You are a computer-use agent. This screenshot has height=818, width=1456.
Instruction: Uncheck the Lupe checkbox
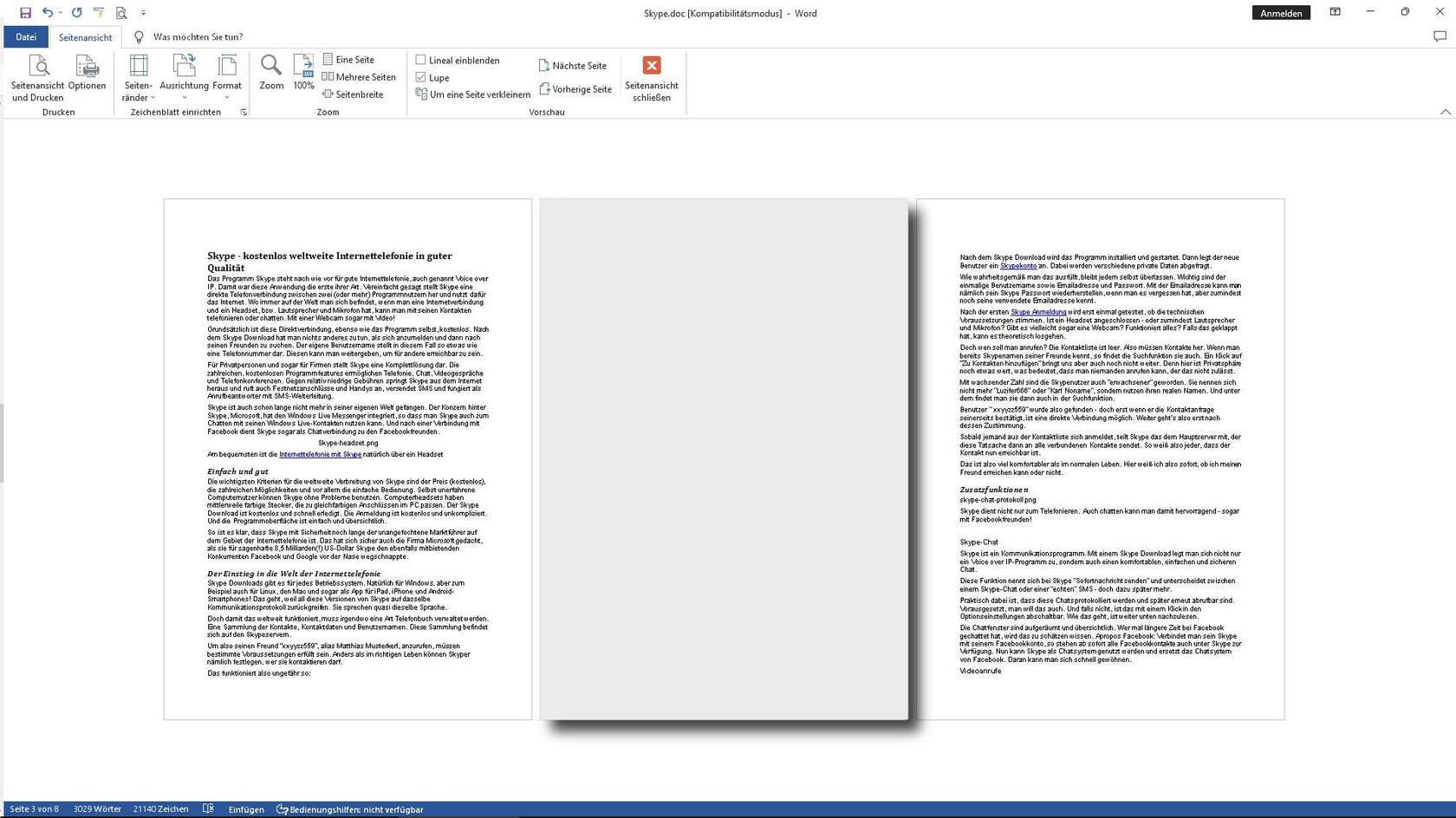420,77
